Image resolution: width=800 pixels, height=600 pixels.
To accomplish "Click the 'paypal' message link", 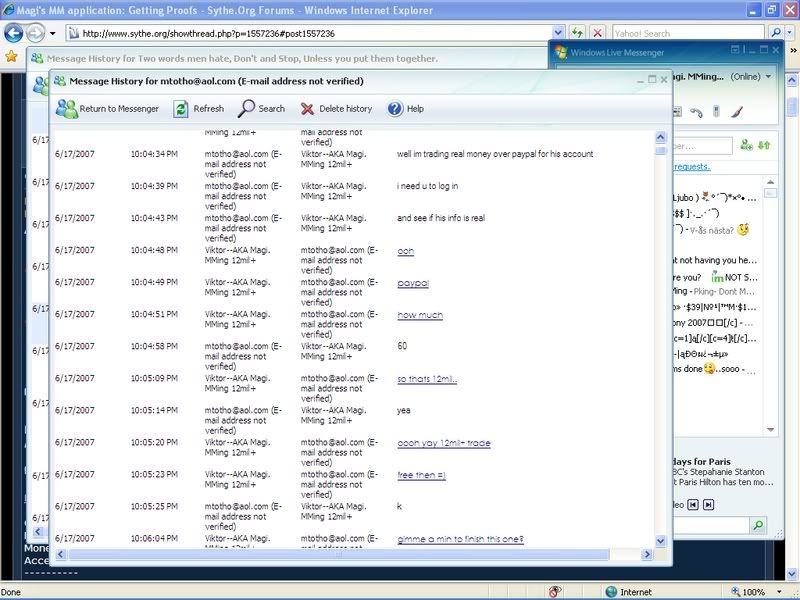I will (413, 283).
